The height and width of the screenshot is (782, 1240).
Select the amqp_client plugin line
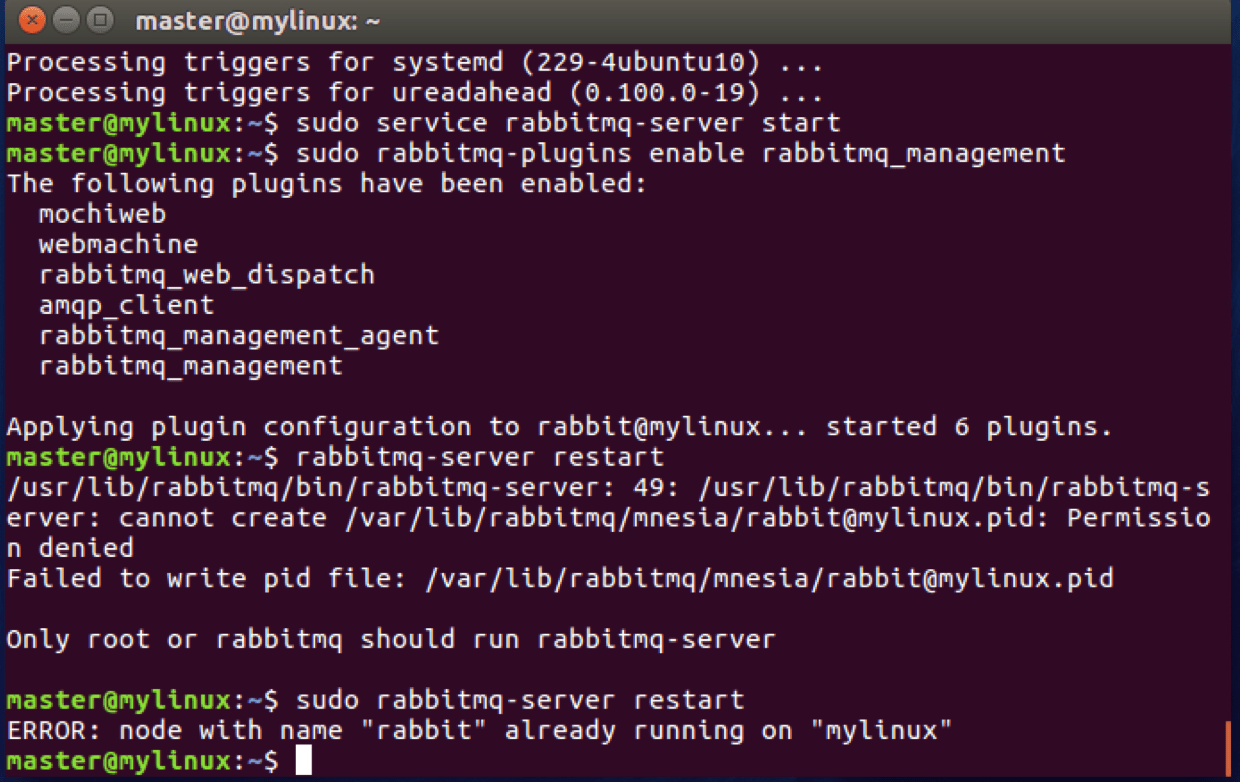click(x=126, y=305)
